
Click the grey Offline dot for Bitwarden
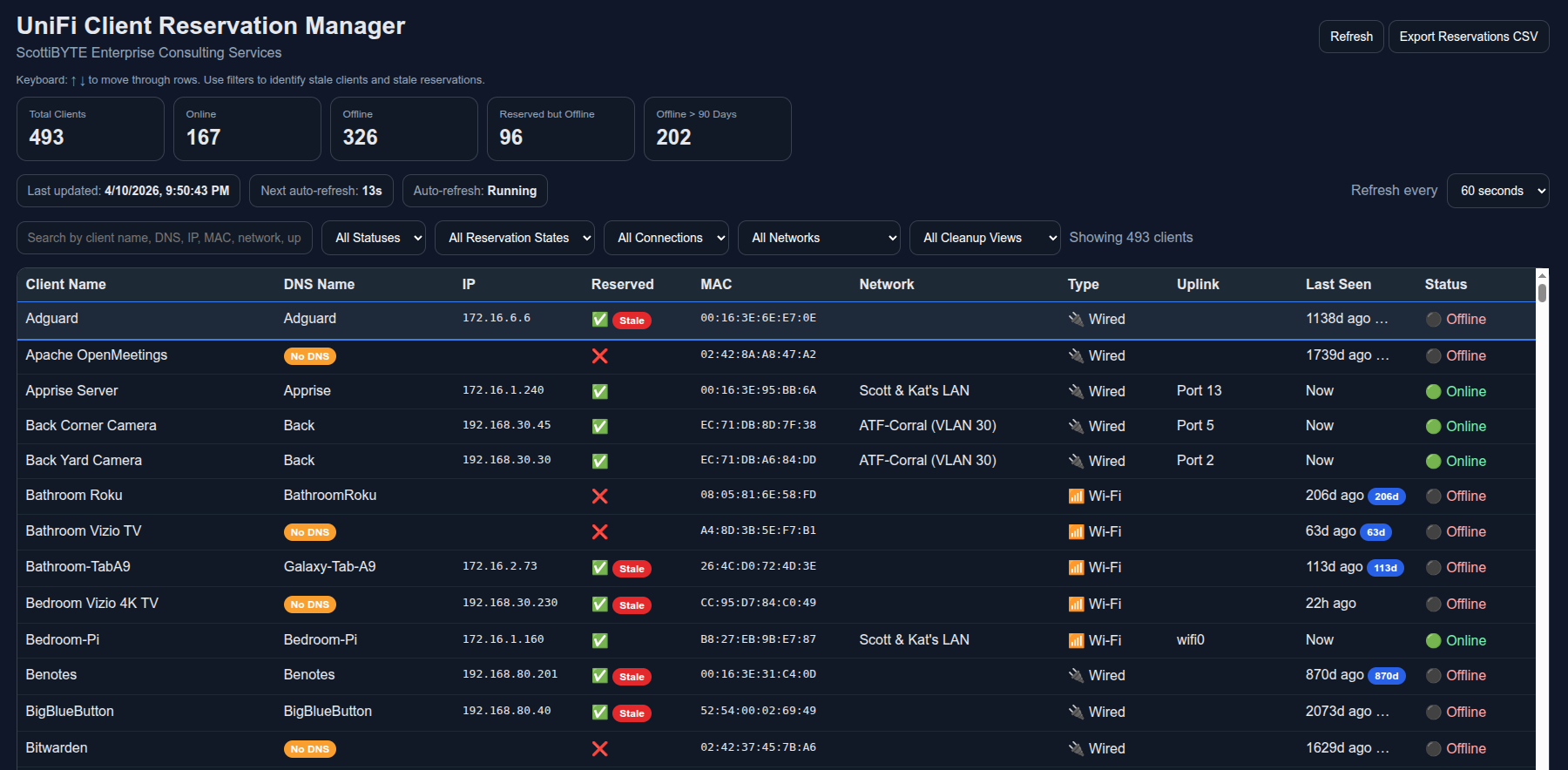click(x=1433, y=749)
